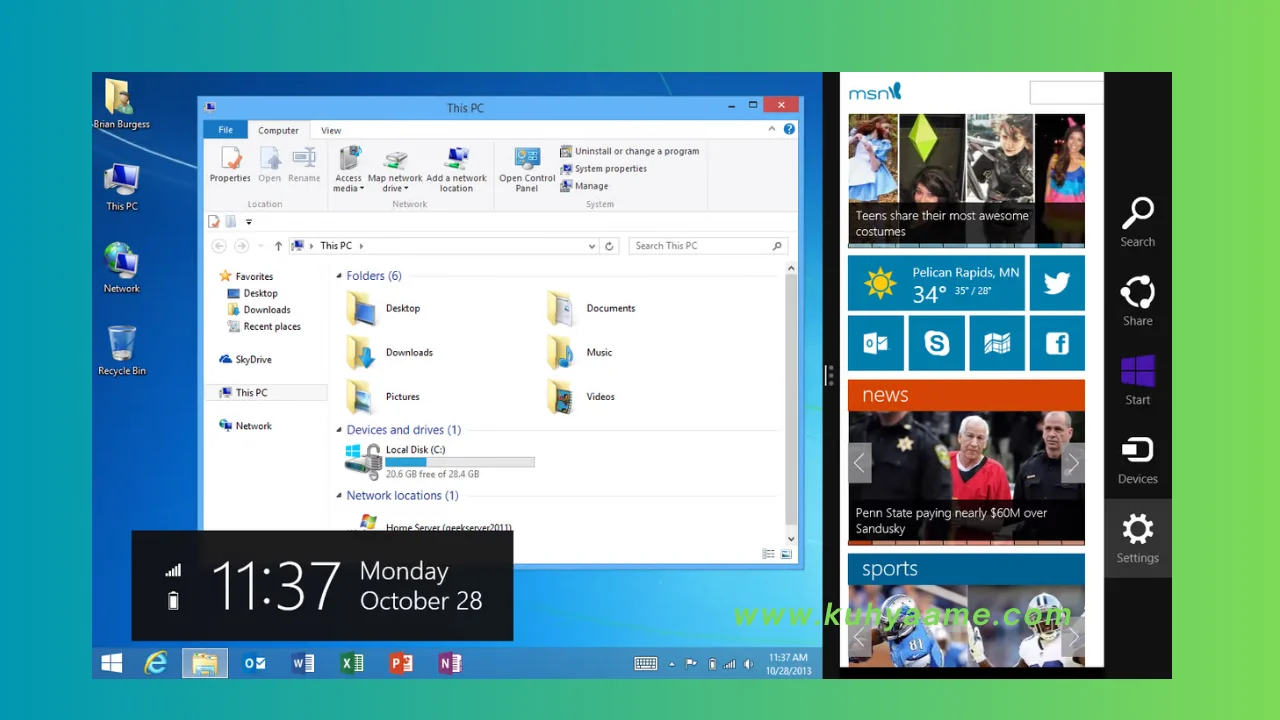Switch to the Computer tab

click(x=278, y=130)
